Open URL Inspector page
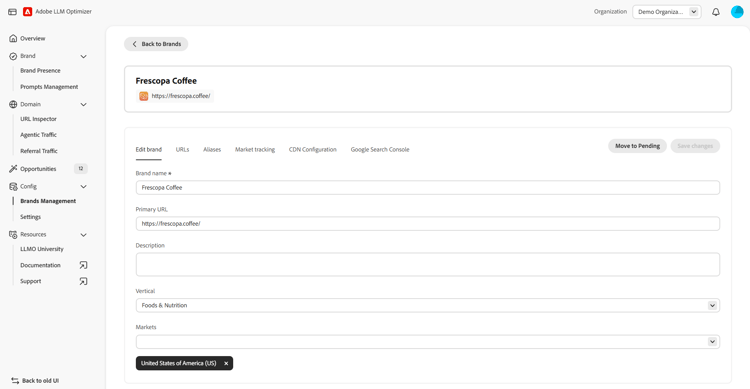This screenshot has width=750, height=389. (38, 119)
